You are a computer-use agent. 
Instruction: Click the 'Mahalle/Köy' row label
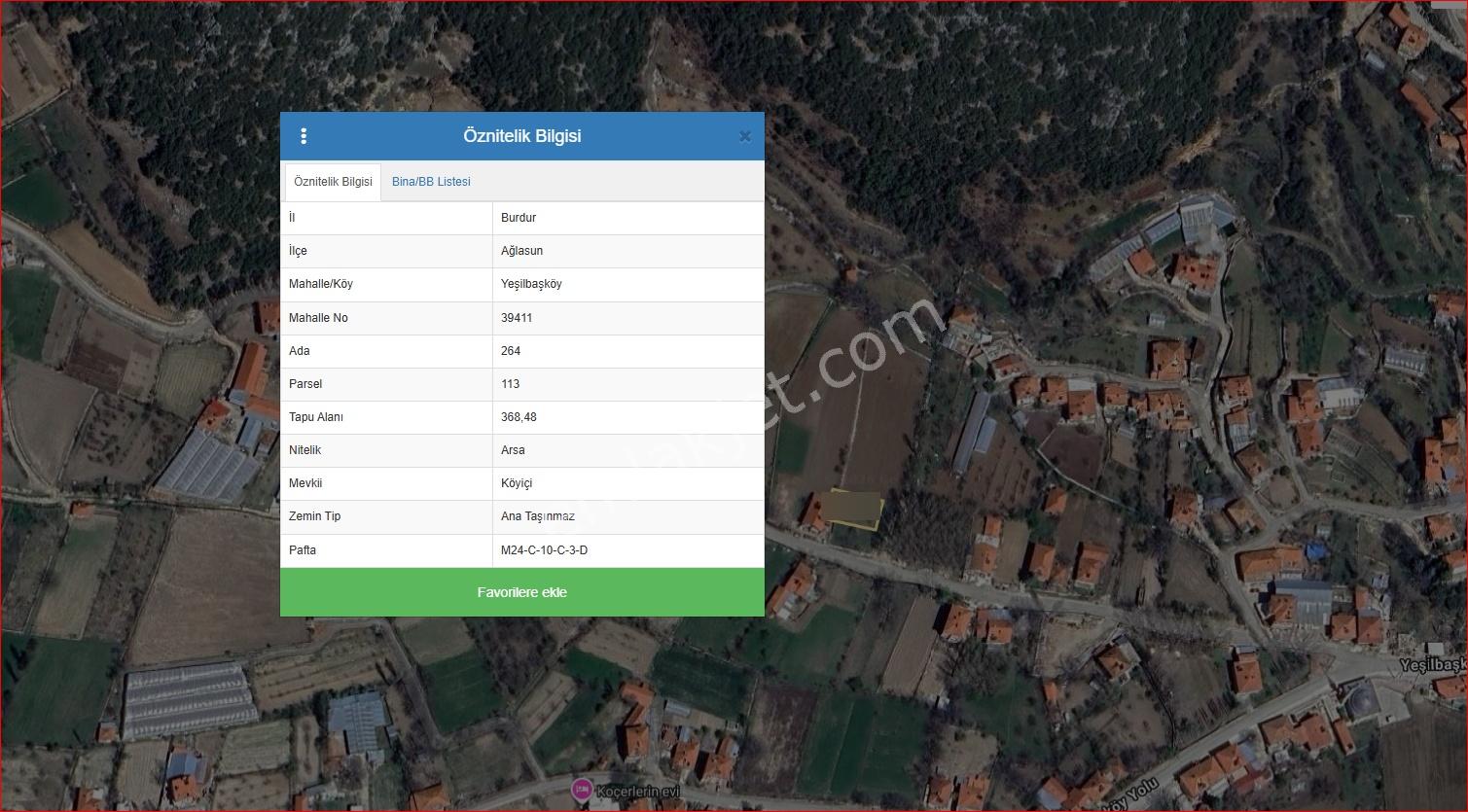point(321,284)
